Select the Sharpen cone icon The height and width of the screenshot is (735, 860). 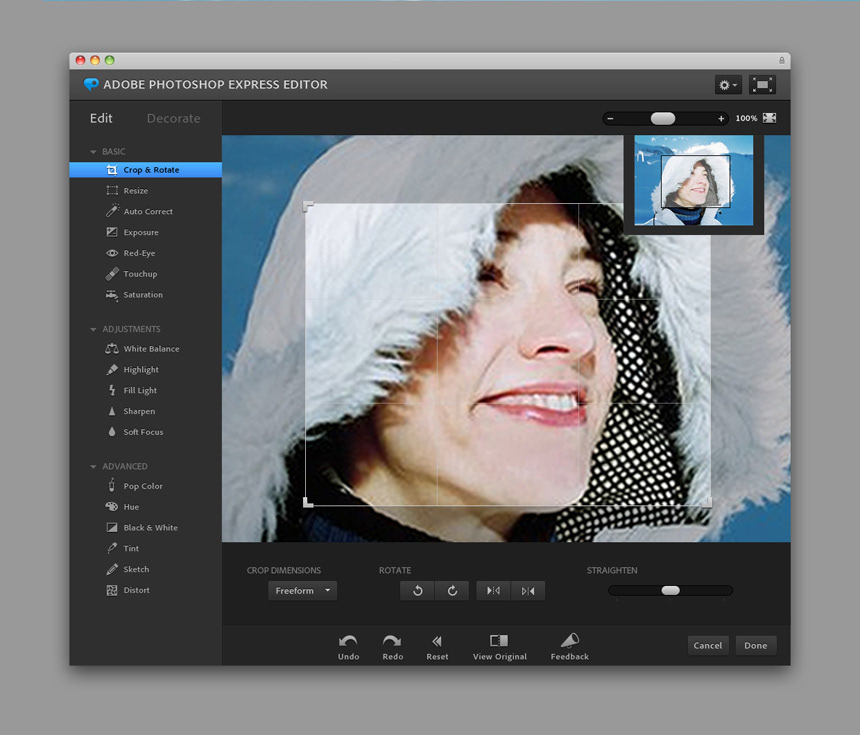pos(112,411)
